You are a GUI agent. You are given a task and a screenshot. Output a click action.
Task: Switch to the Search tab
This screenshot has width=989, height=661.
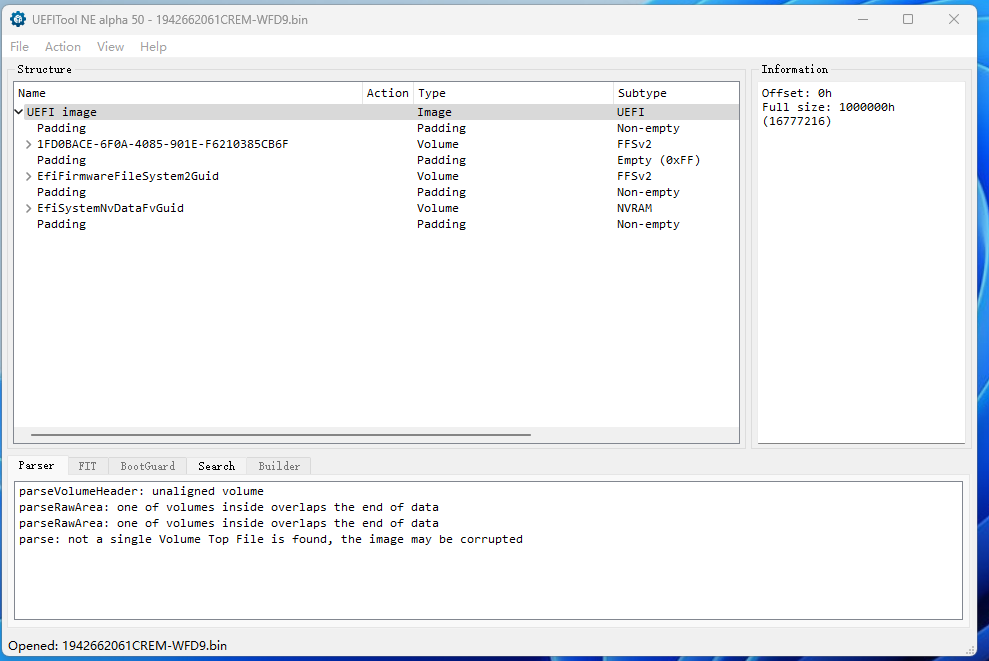click(216, 466)
